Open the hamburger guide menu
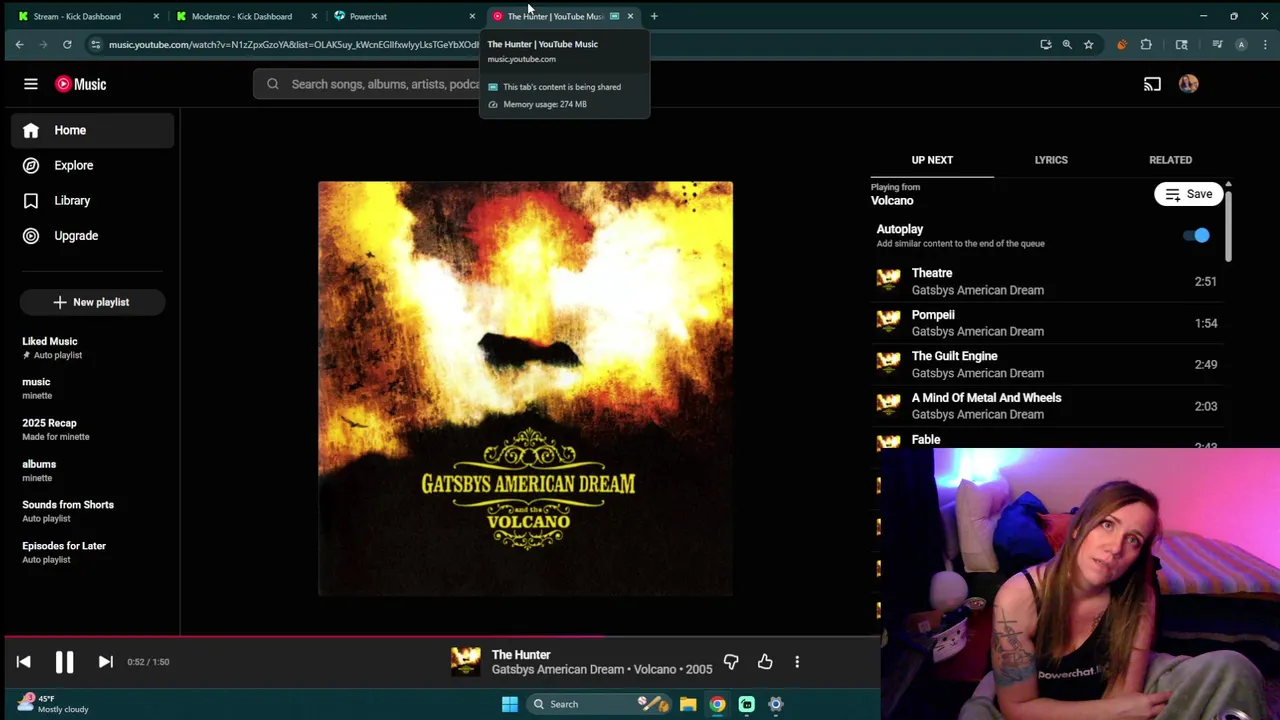1280x720 pixels. point(31,84)
